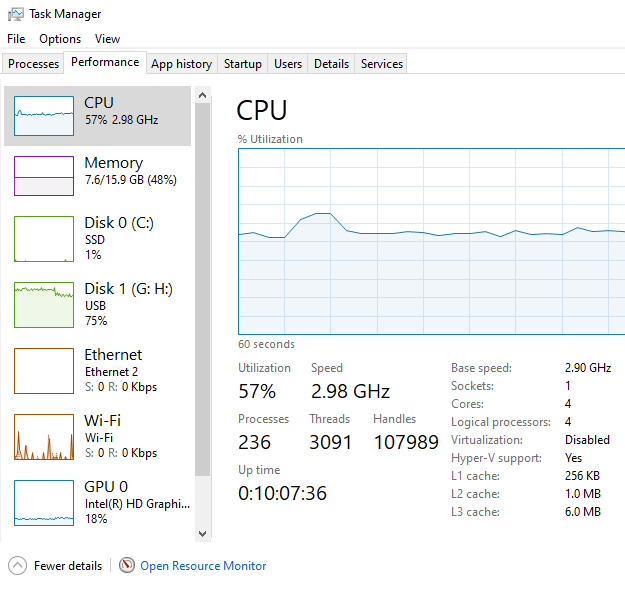Select the Disk 0 (C:) graph icon

[44, 239]
